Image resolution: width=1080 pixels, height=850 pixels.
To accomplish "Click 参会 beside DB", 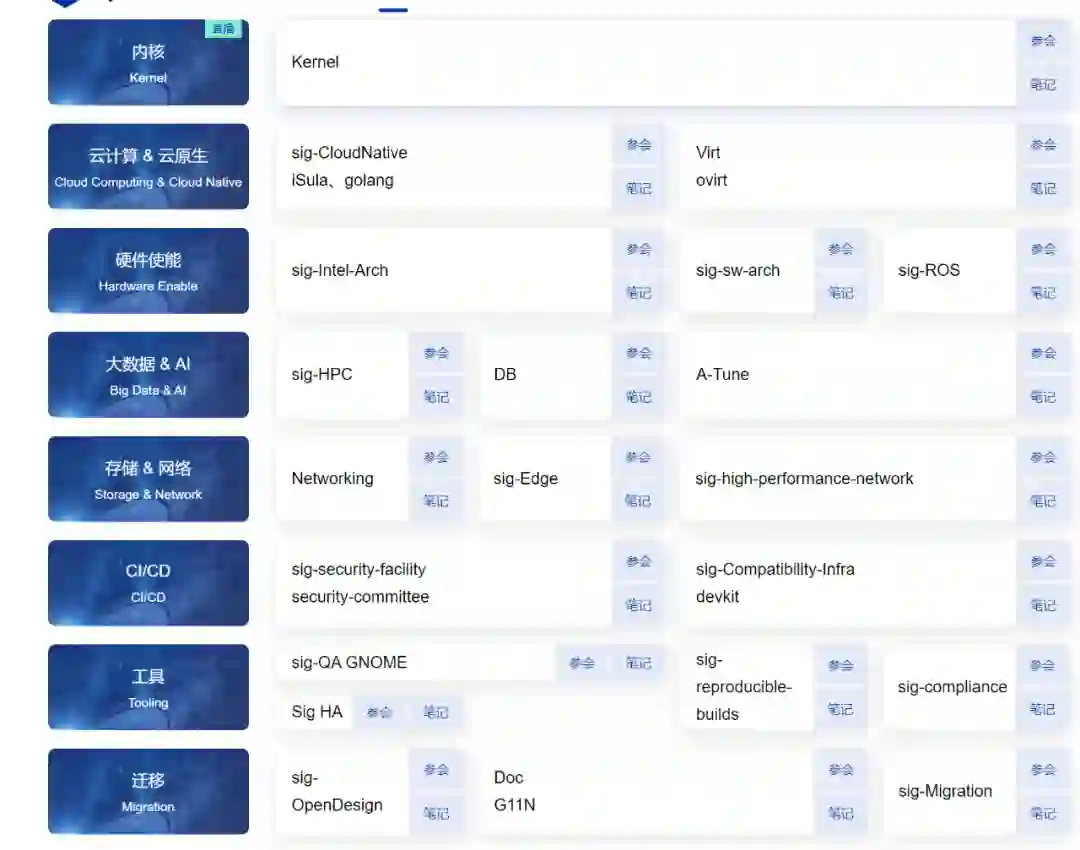I will click(638, 353).
